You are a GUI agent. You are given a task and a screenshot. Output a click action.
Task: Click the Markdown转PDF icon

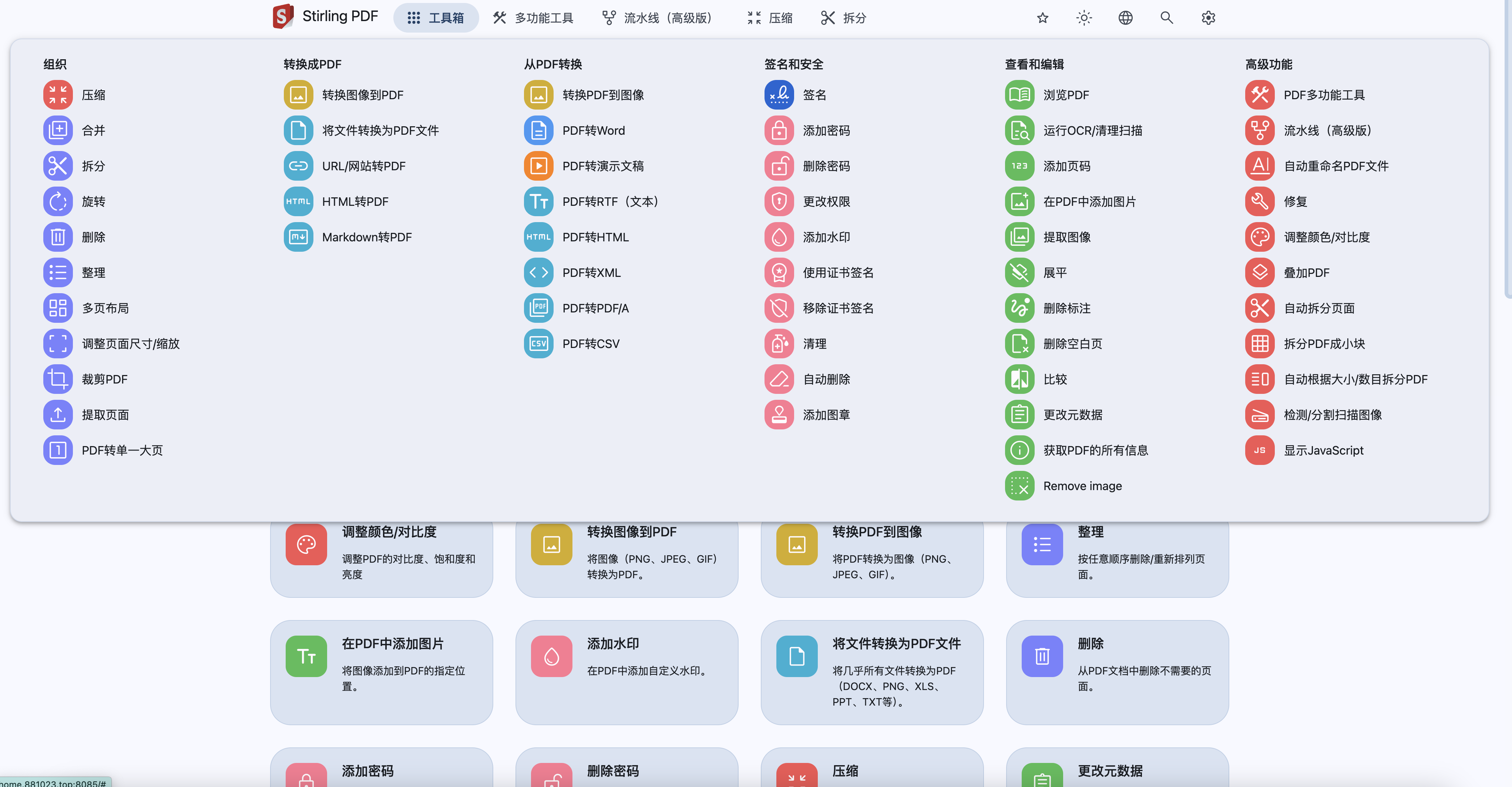[x=298, y=237]
